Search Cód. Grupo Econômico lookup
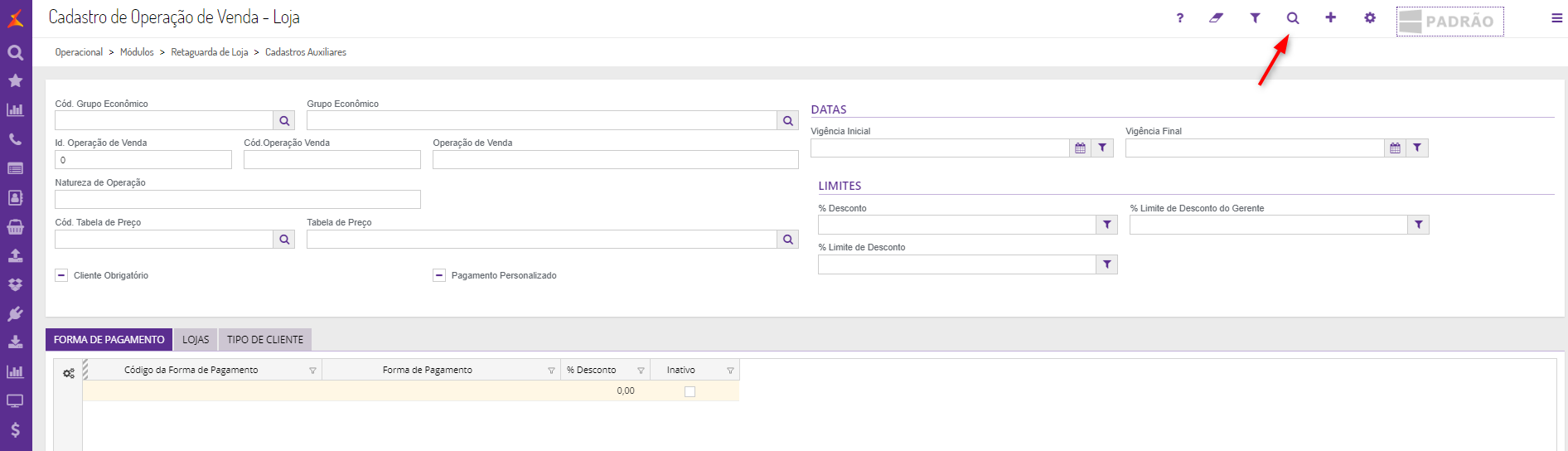 [284, 121]
